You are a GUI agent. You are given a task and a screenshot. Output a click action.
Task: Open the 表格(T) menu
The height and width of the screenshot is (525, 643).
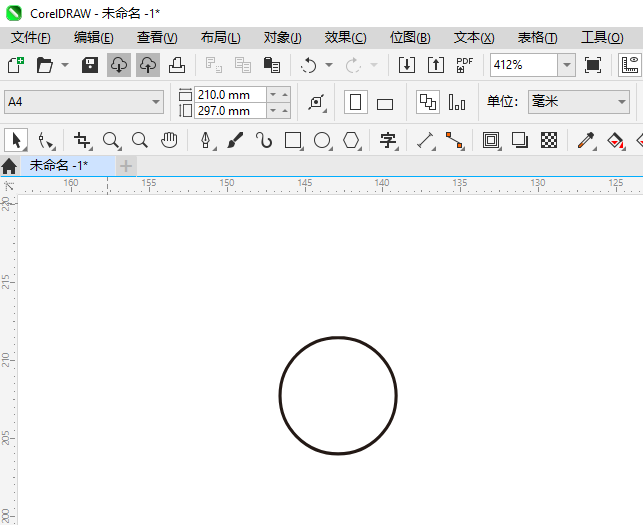[x=537, y=38]
